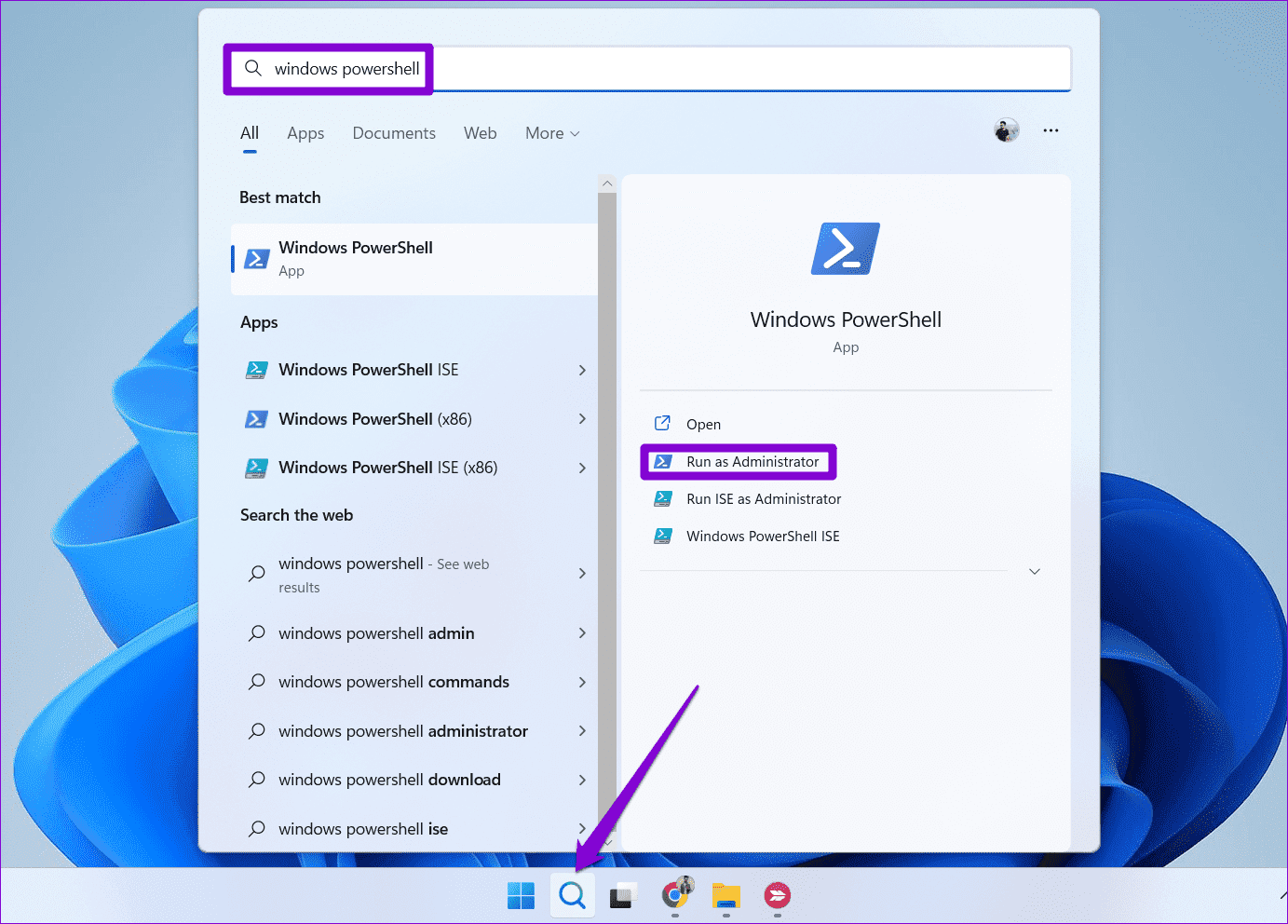The width and height of the screenshot is (1288, 924).
Task: Open the red lips app on taskbar
Action: point(777,896)
